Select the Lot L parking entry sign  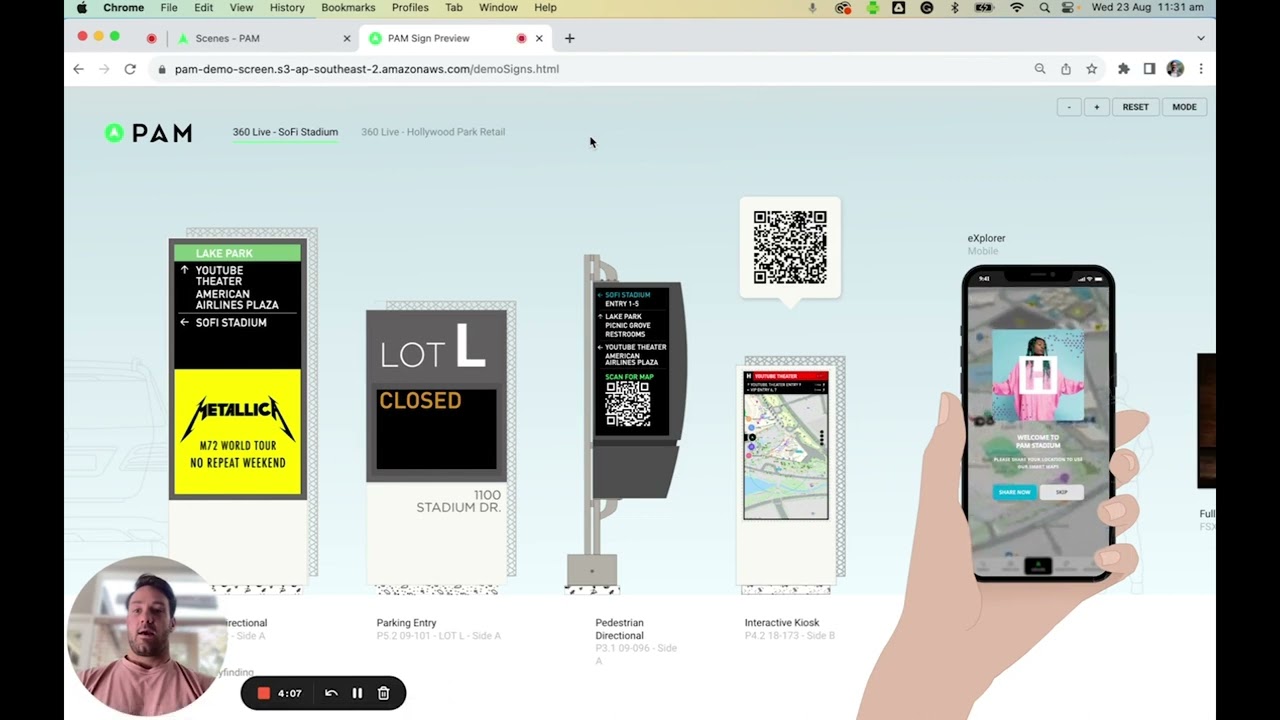pos(436,396)
